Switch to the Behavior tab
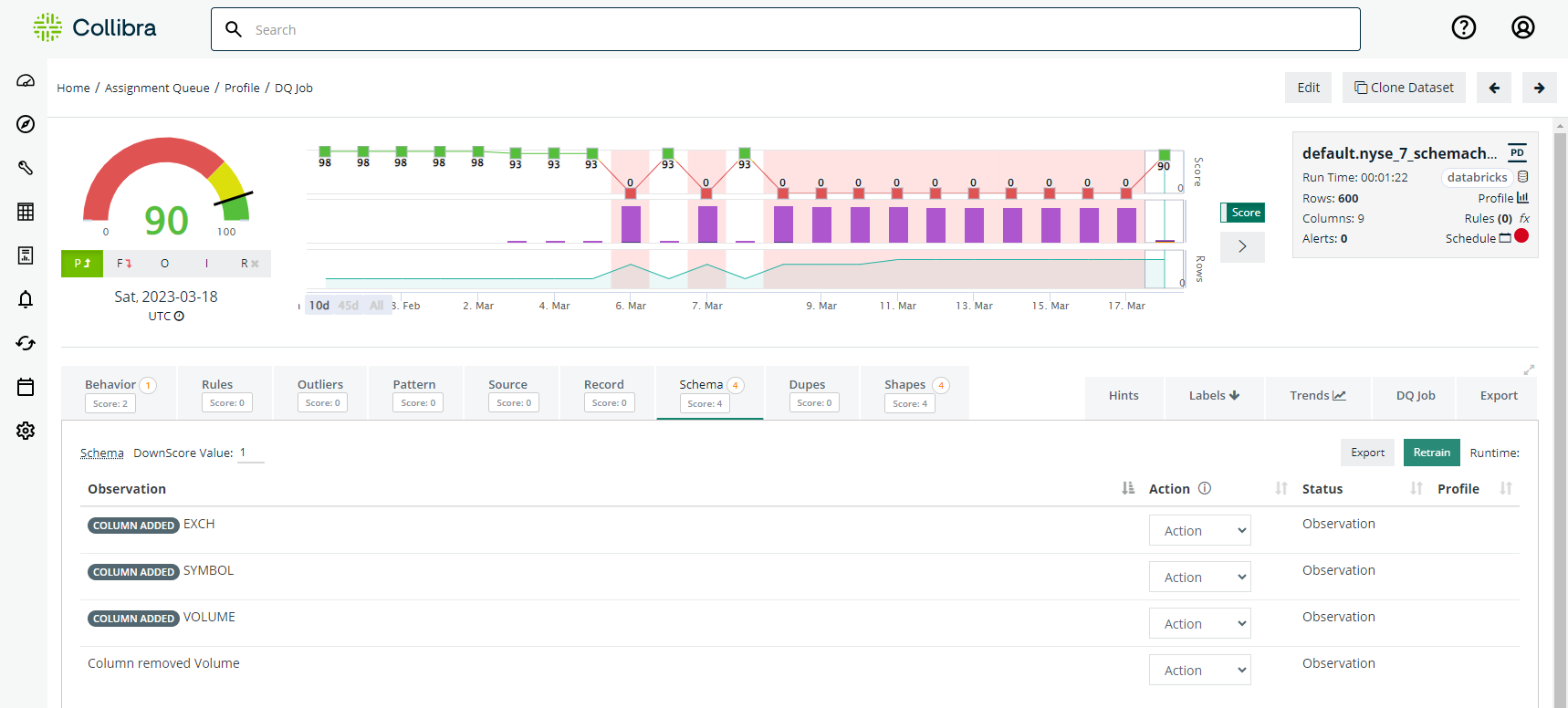The height and width of the screenshot is (708, 1568). pyautogui.click(x=119, y=393)
